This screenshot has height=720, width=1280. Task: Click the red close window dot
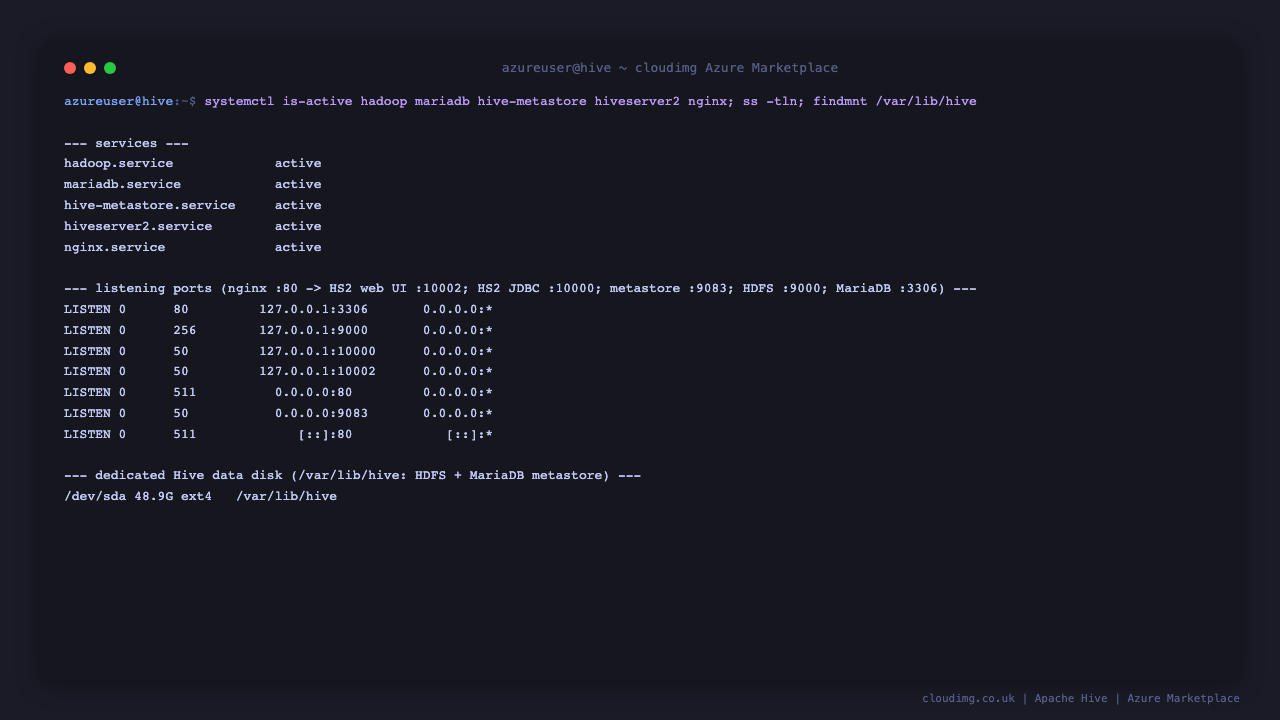[70, 68]
